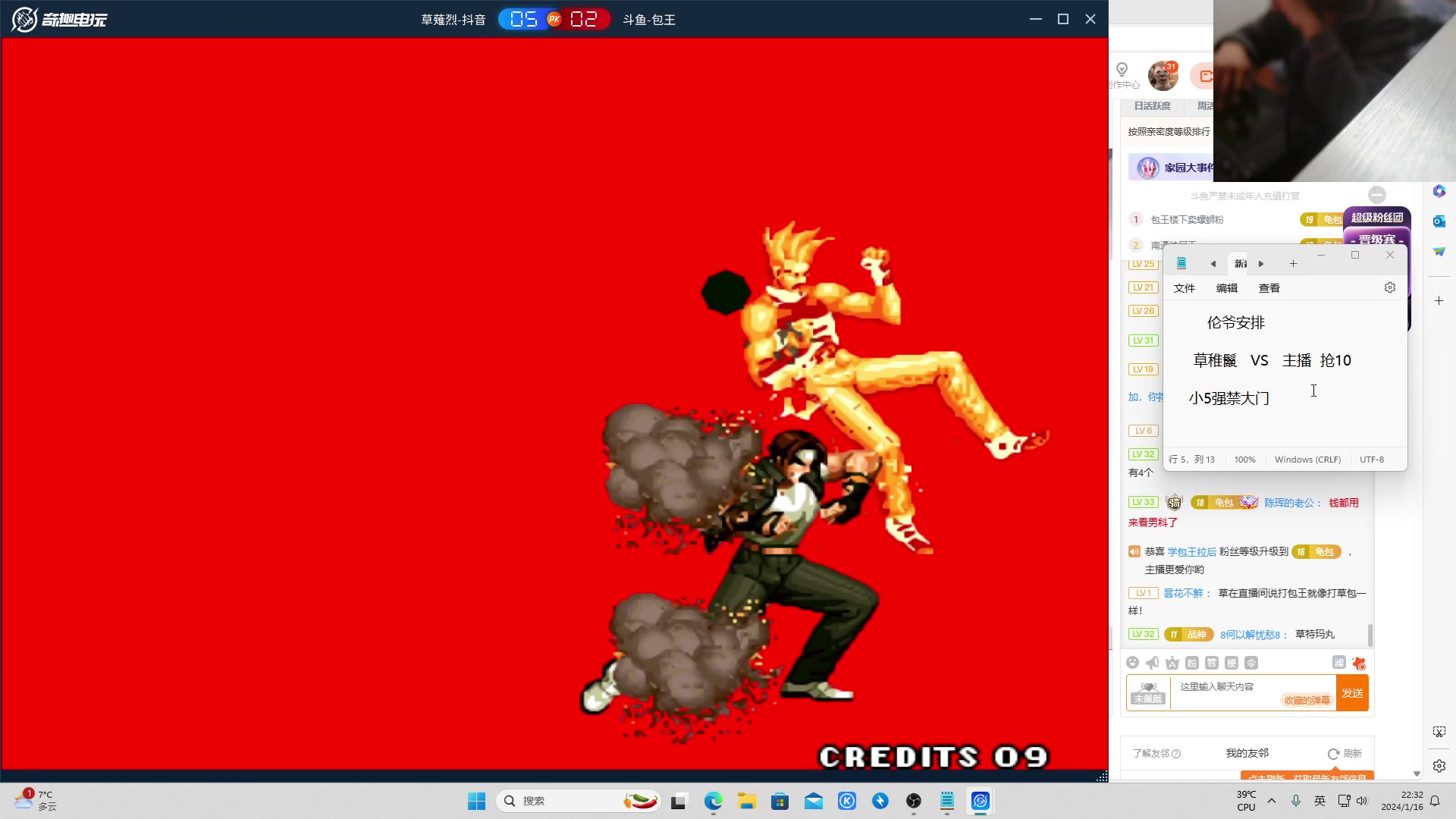Open File Explorer from taskbar
The width and height of the screenshot is (1456, 819).
pyautogui.click(x=747, y=801)
